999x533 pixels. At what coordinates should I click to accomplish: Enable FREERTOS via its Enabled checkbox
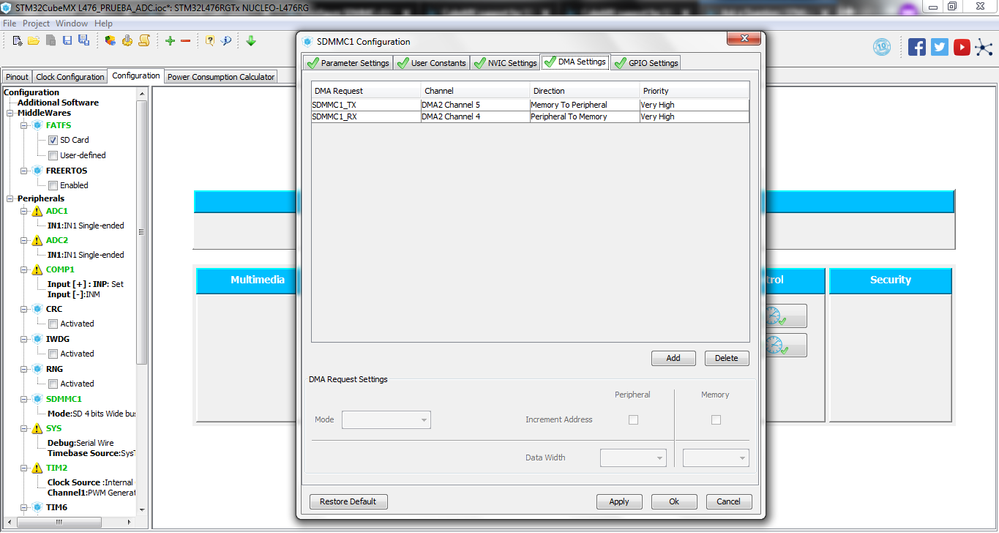coord(53,185)
